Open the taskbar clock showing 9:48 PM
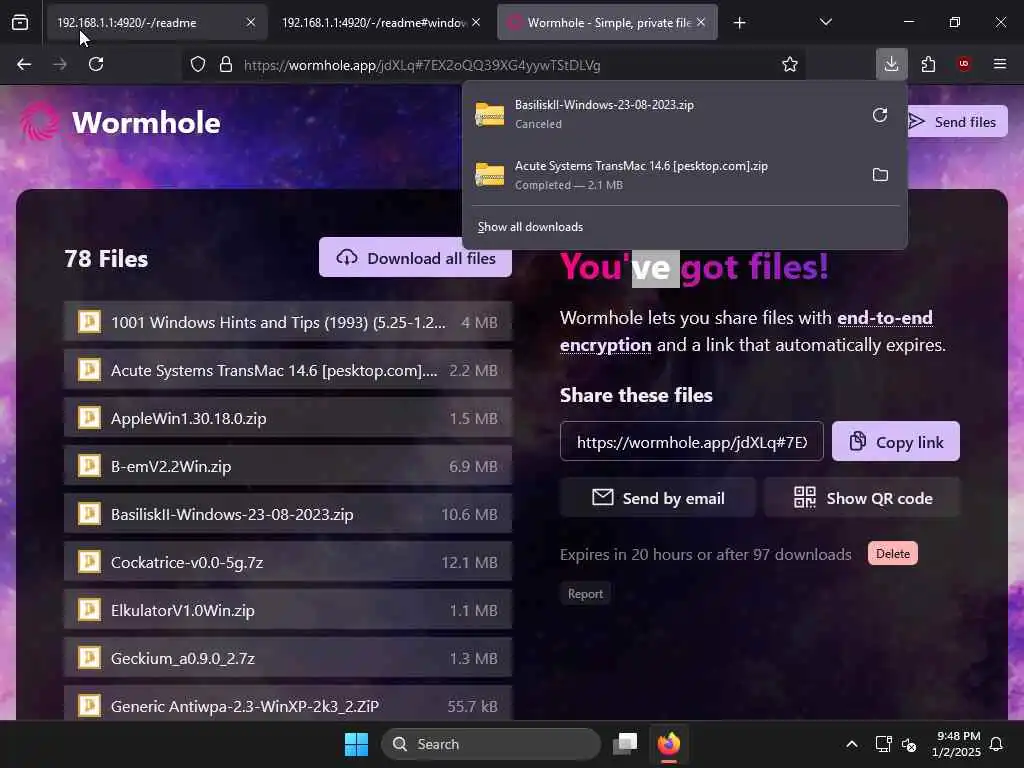This screenshot has width=1024, height=768. [x=956, y=744]
